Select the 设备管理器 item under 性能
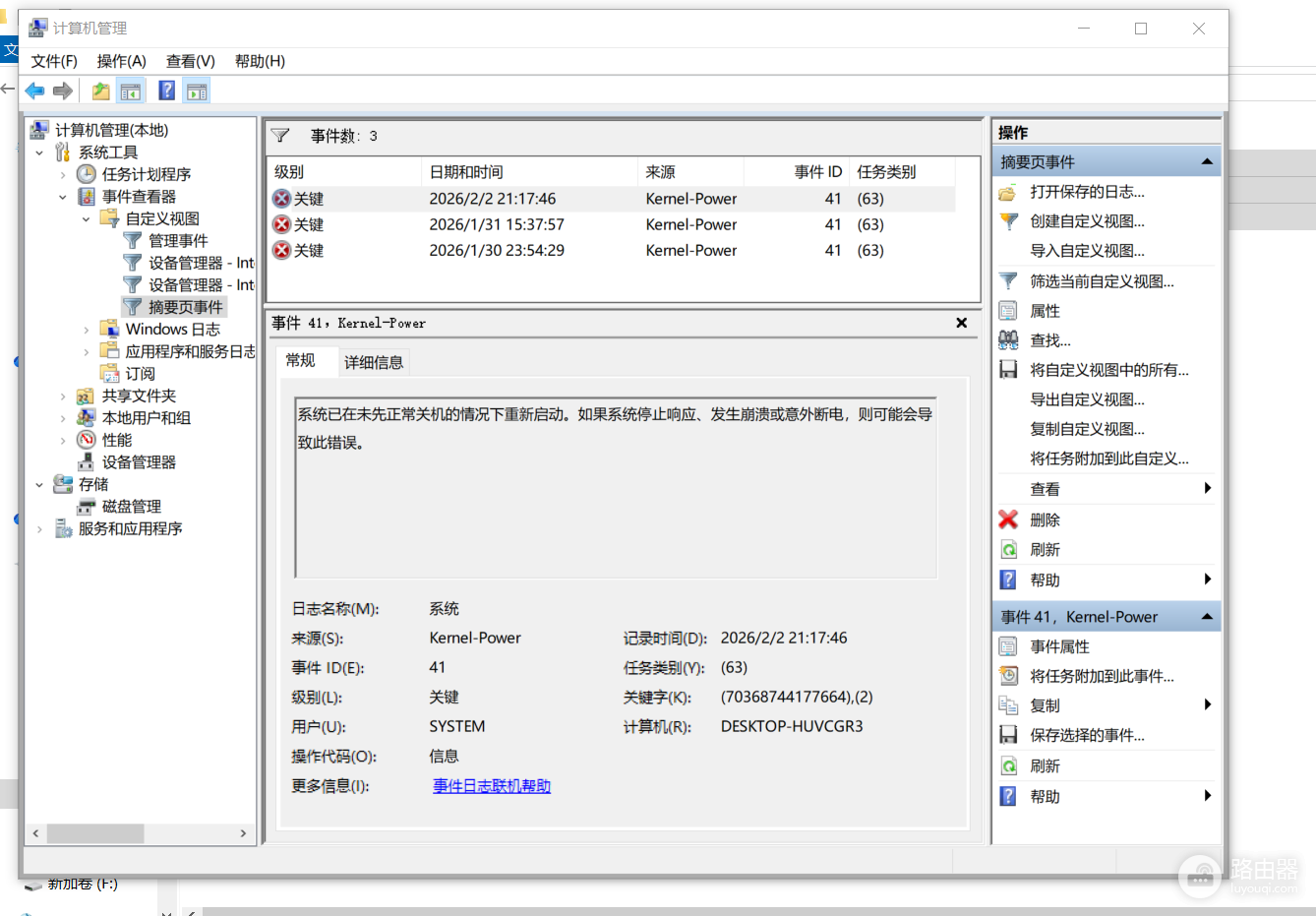Screen dimensions: 1316x916 [x=139, y=462]
